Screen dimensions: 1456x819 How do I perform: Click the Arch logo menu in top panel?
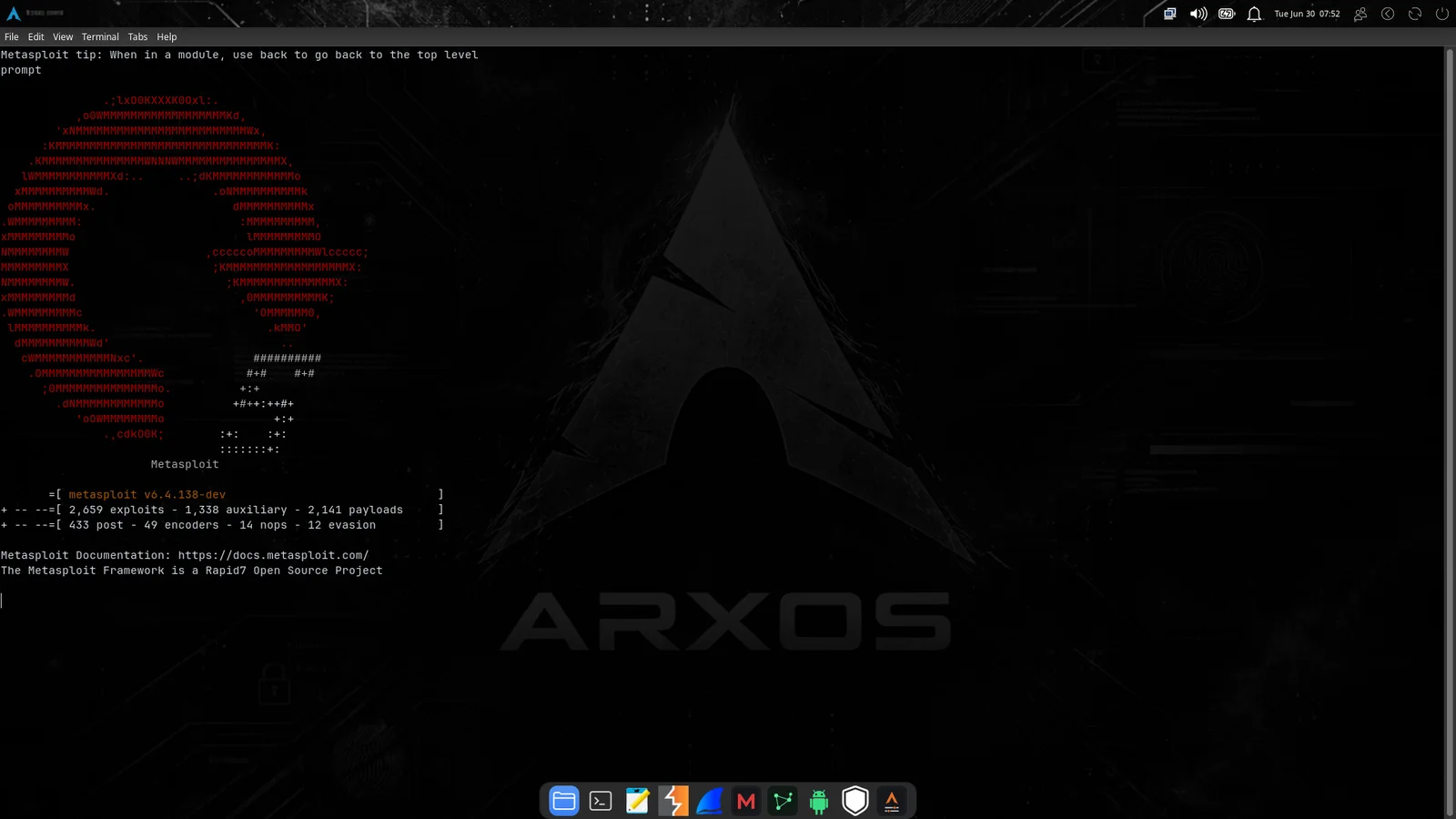click(14, 14)
